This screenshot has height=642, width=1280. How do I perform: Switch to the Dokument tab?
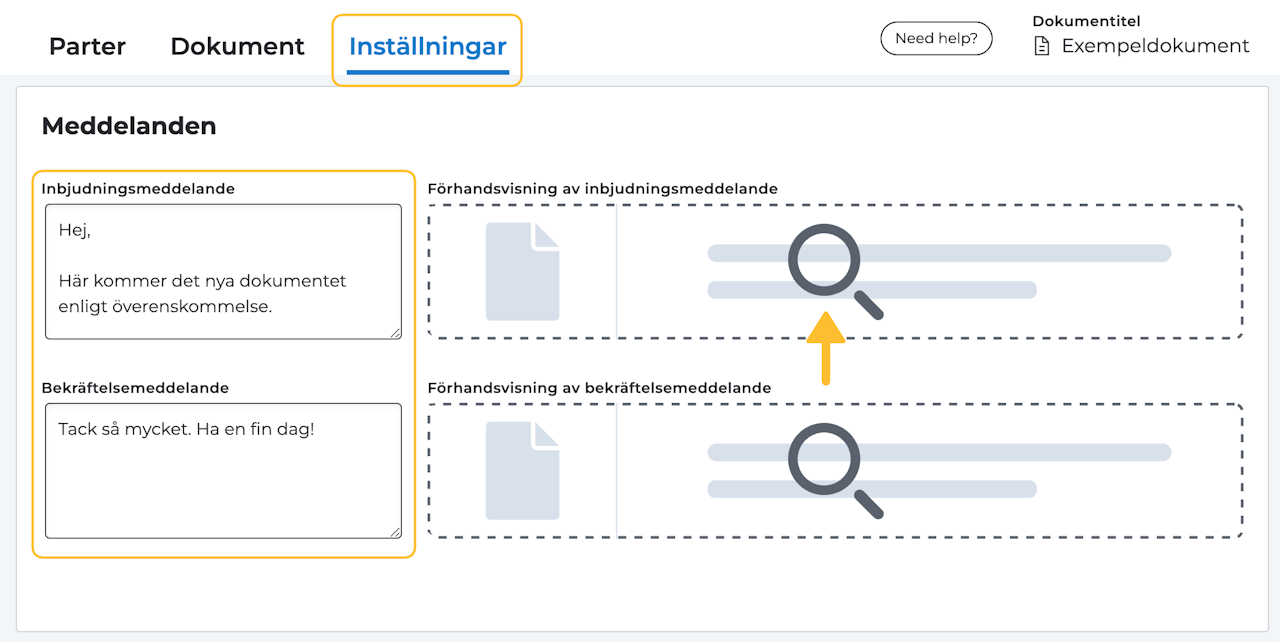click(x=237, y=46)
